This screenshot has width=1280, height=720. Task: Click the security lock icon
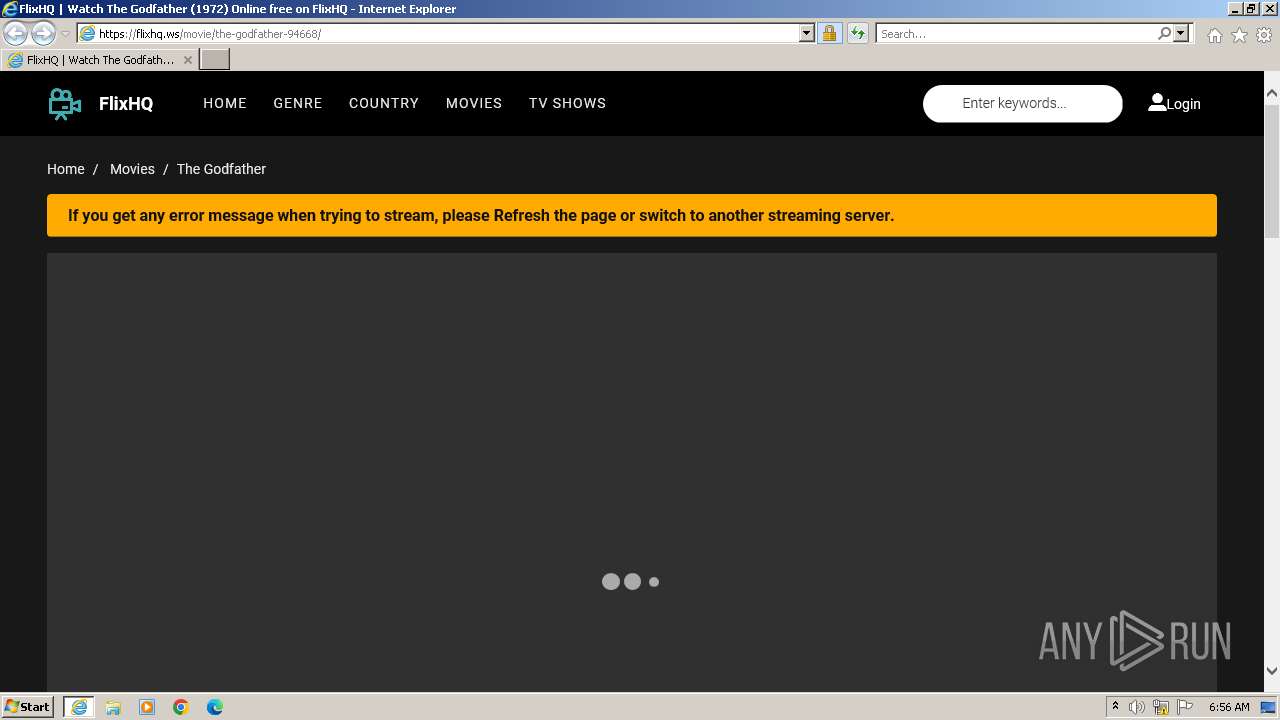click(x=829, y=33)
